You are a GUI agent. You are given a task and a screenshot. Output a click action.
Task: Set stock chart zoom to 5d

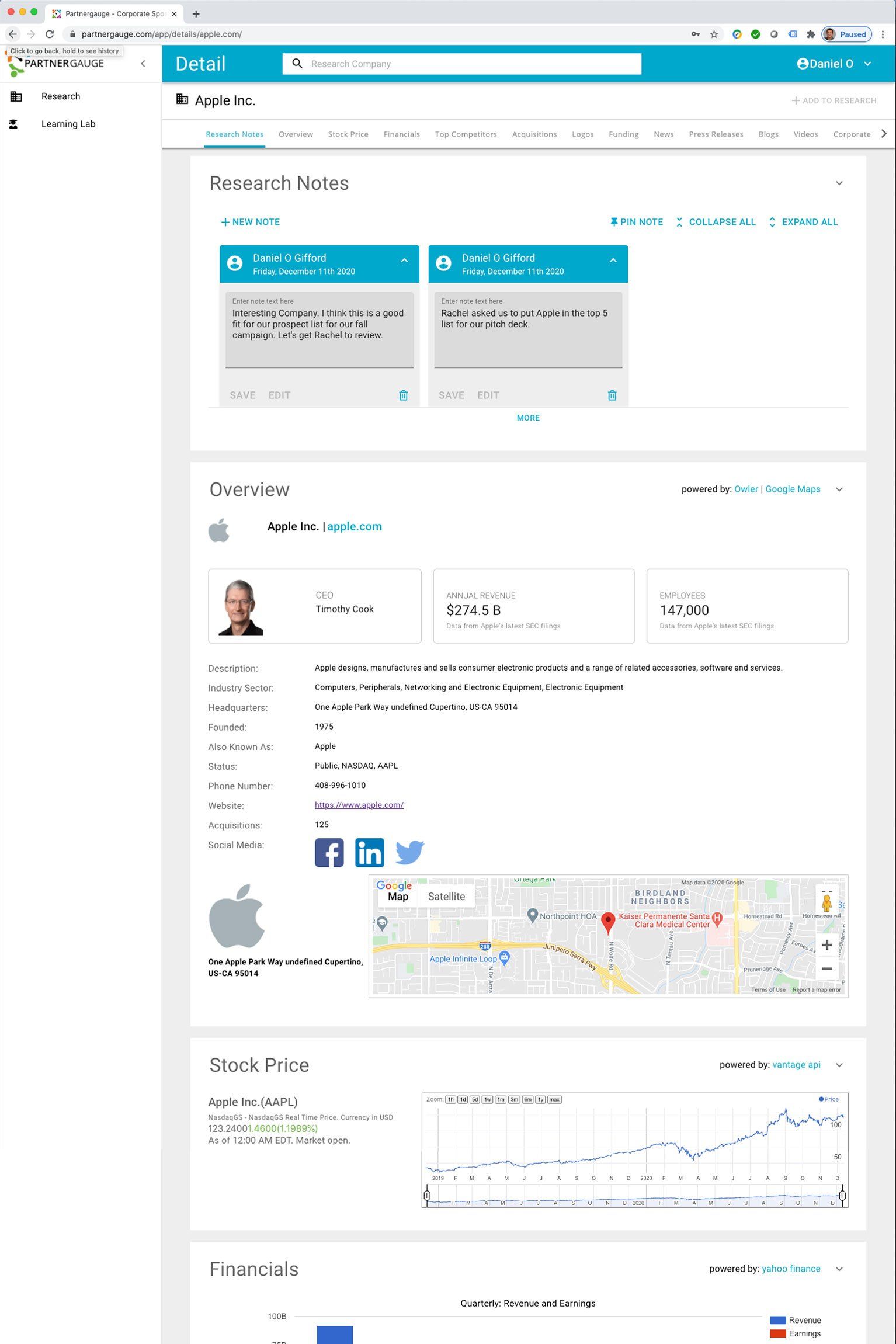pyautogui.click(x=475, y=1099)
